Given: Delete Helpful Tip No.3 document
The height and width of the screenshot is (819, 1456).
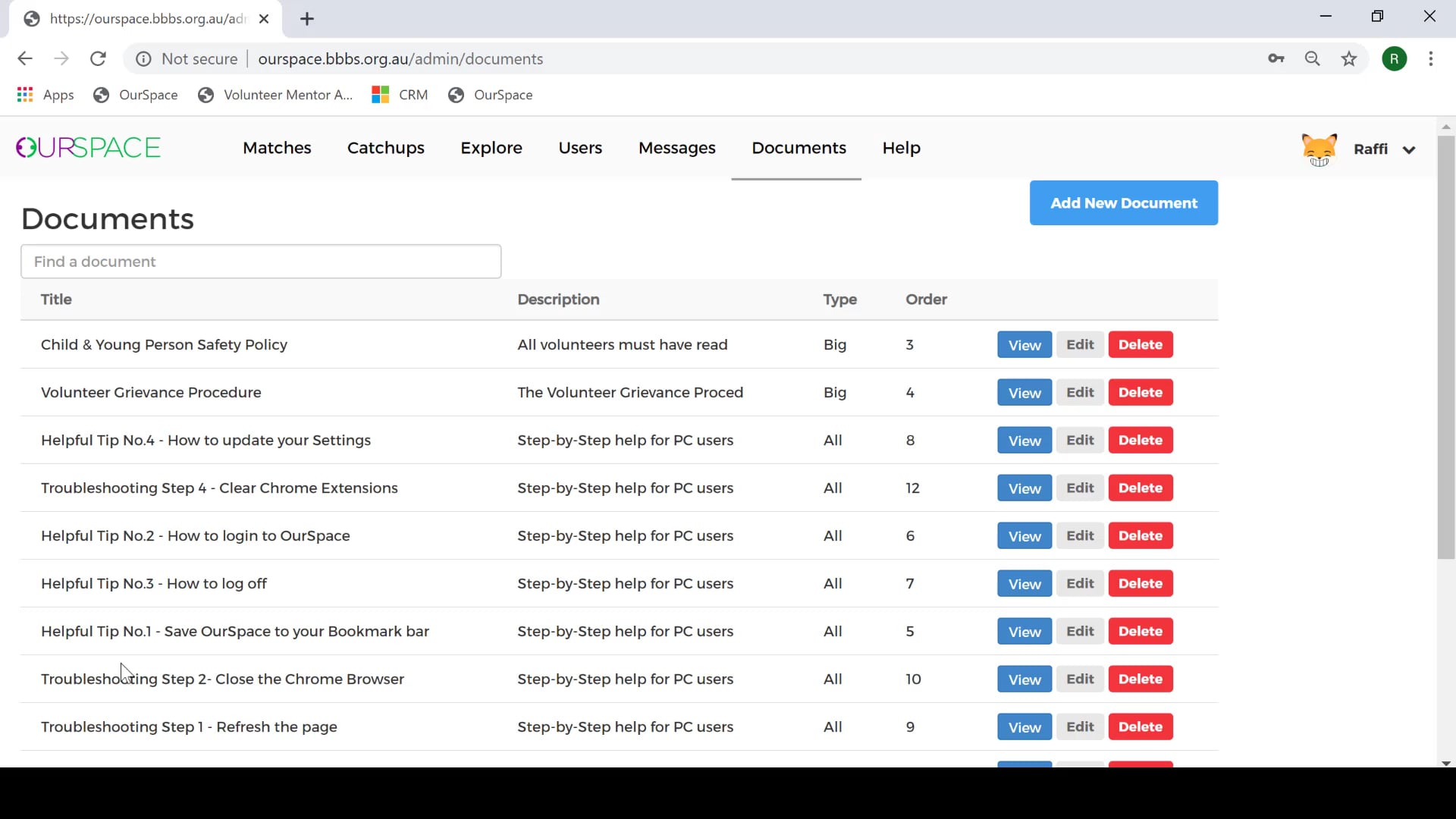Looking at the screenshot, I should [1140, 584].
